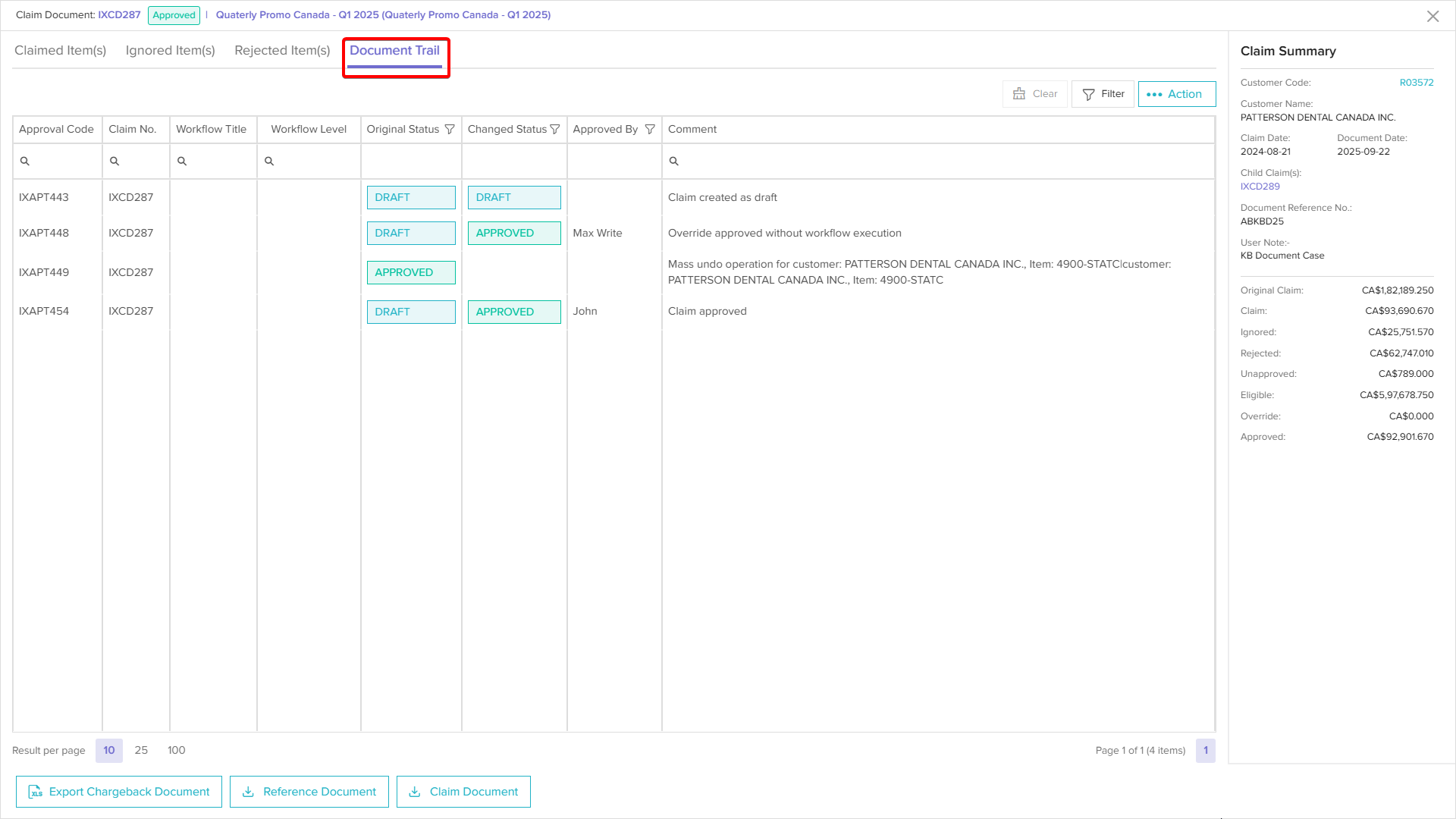Image resolution: width=1456 pixels, height=819 pixels.
Task: Click search icon in Workflow Level column
Action: (269, 162)
